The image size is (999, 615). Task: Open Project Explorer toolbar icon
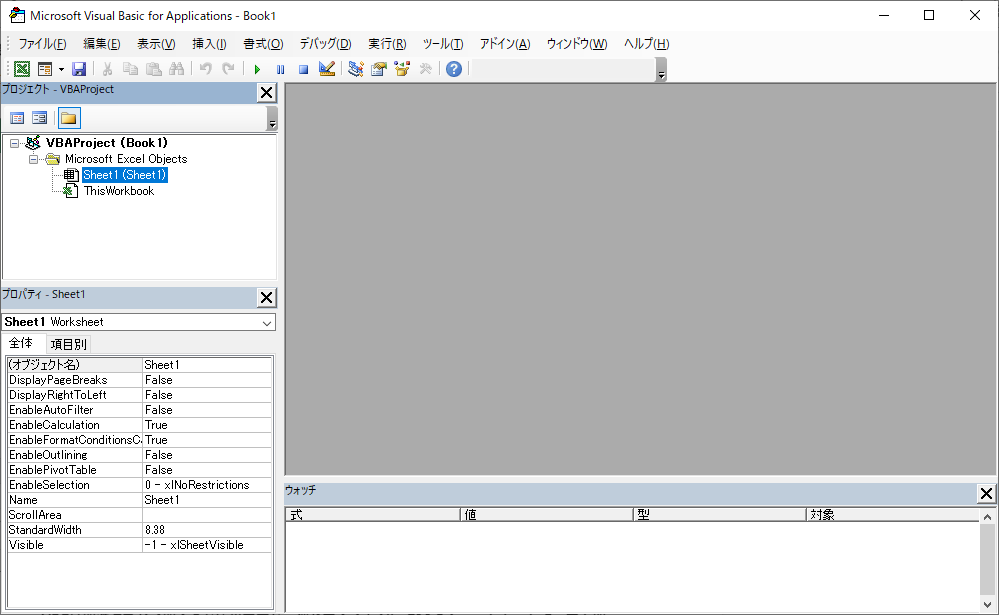point(356,69)
